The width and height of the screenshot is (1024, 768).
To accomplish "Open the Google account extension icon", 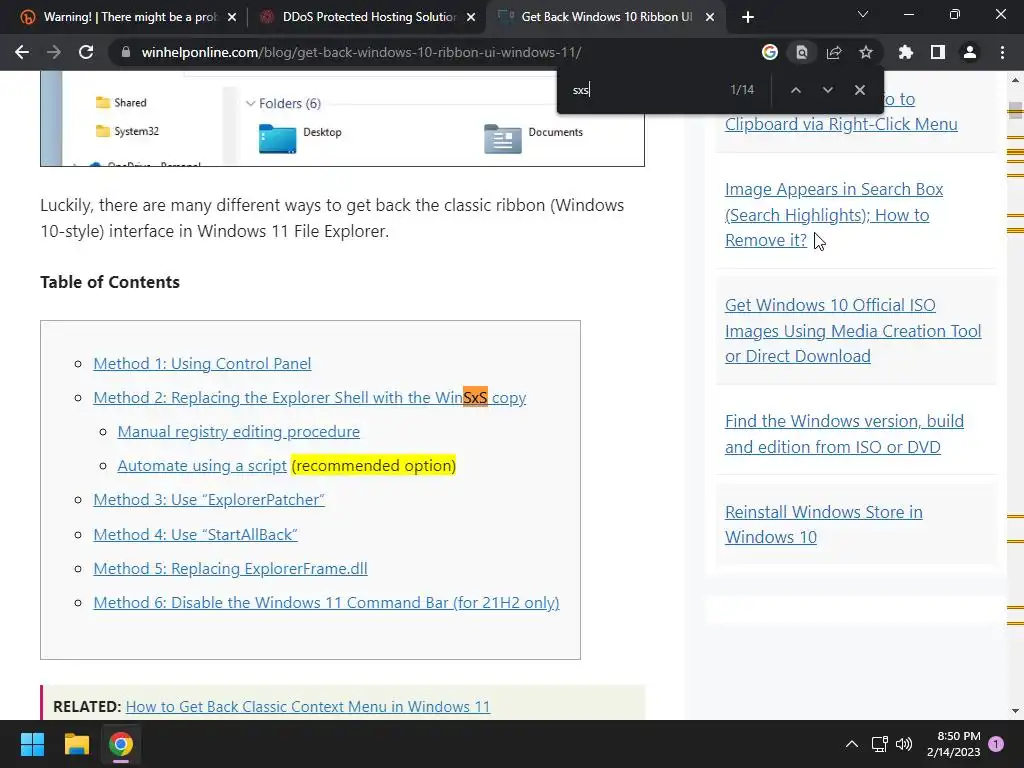I will coord(770,52).
